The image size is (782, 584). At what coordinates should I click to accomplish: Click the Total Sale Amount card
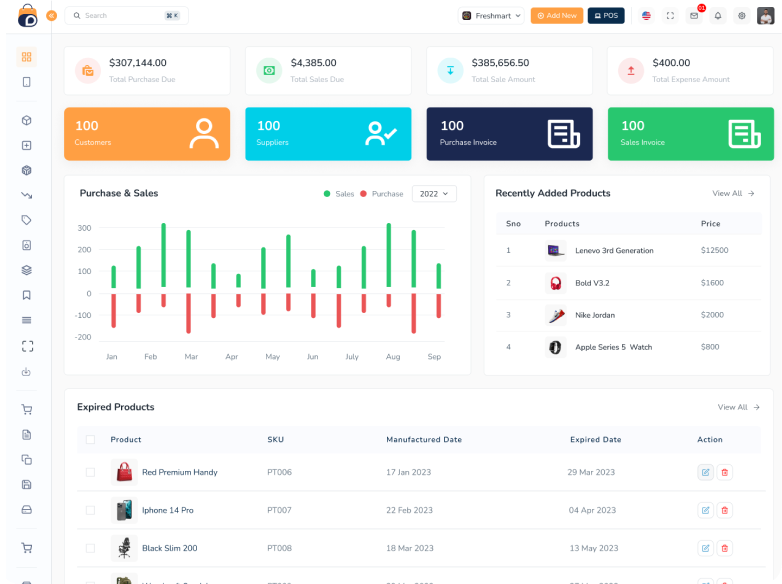510,71
